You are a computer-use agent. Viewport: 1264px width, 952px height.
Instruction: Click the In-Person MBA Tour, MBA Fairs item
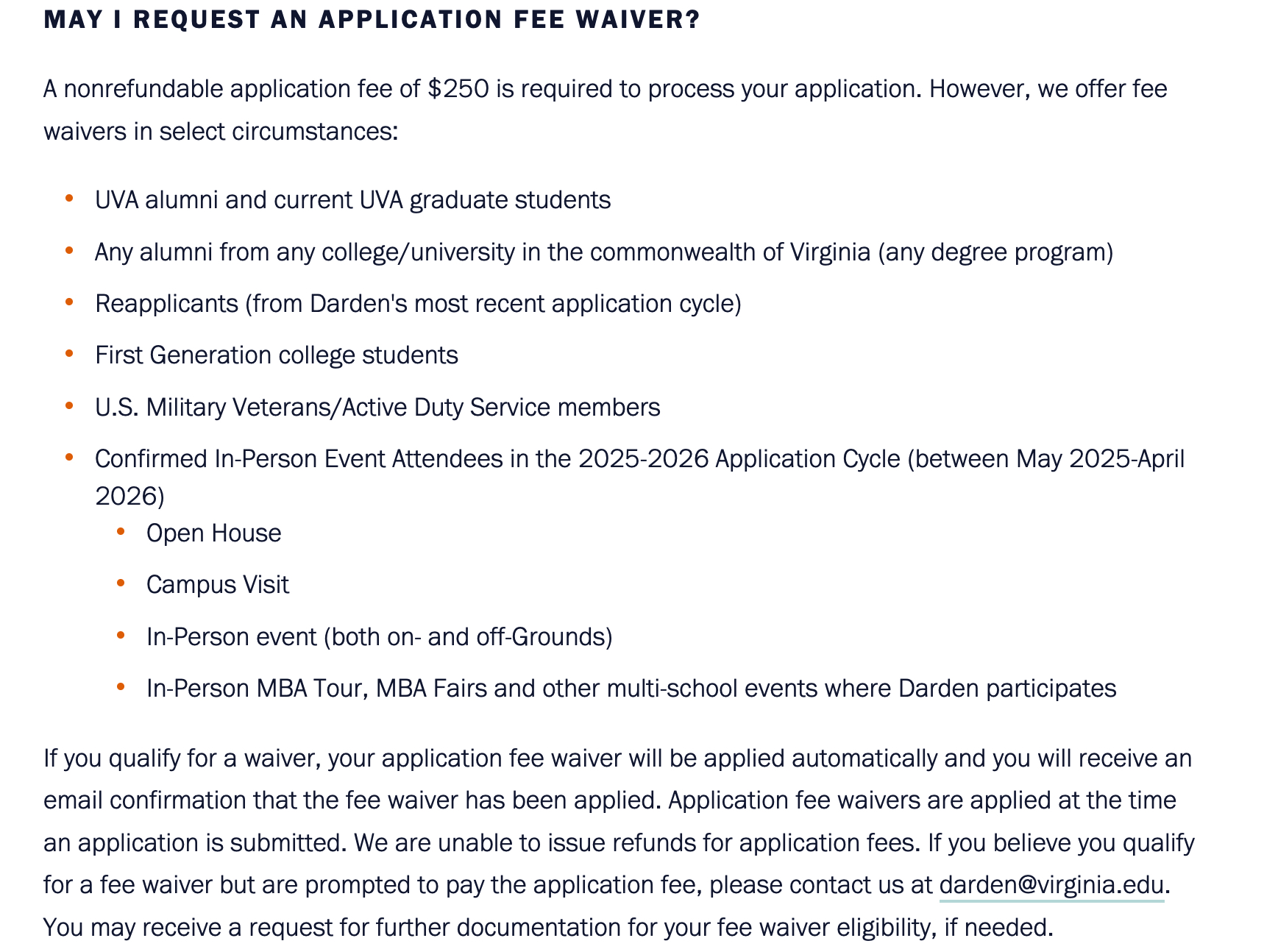(631, 689)
